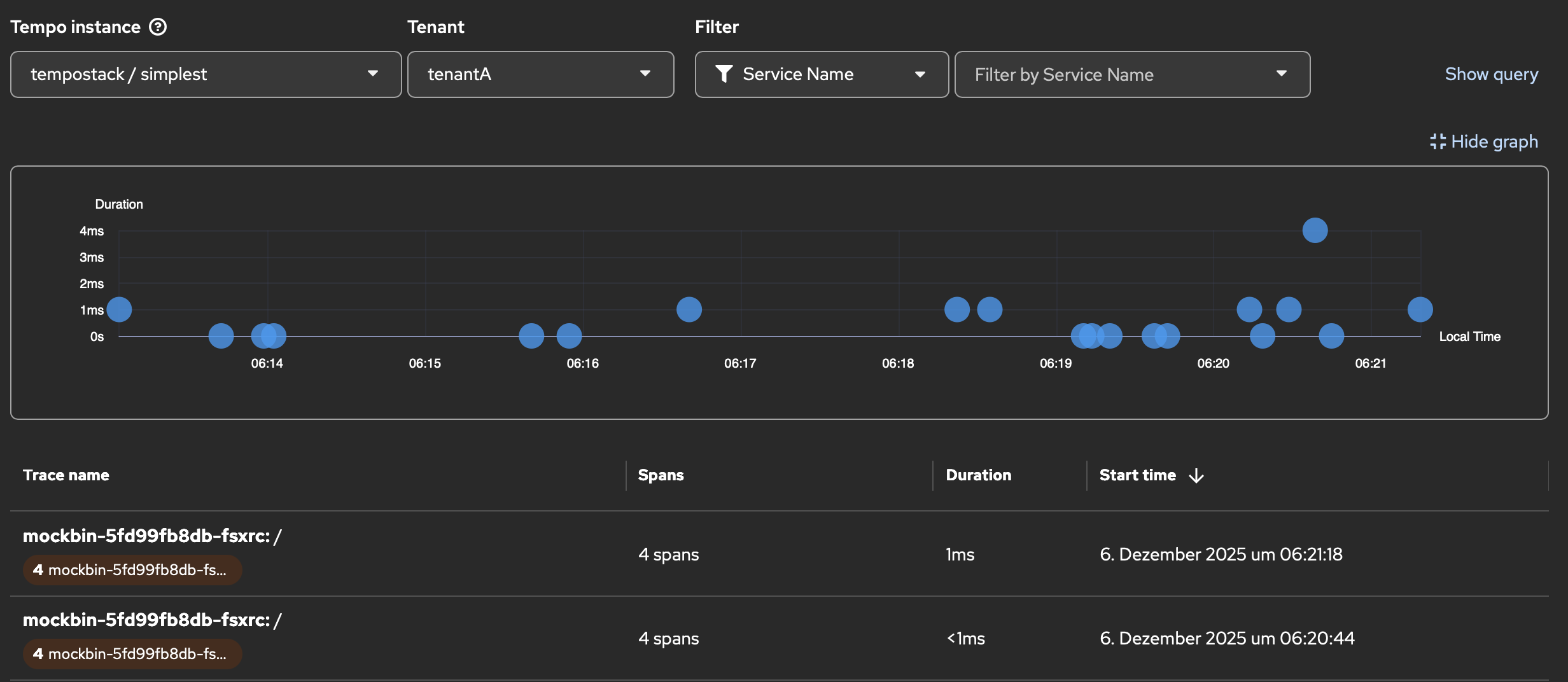The height and width of the screenshot is (682, 1568).
Task: Click the collapse icon next to Hide graph
Action: click(1438, 141)
